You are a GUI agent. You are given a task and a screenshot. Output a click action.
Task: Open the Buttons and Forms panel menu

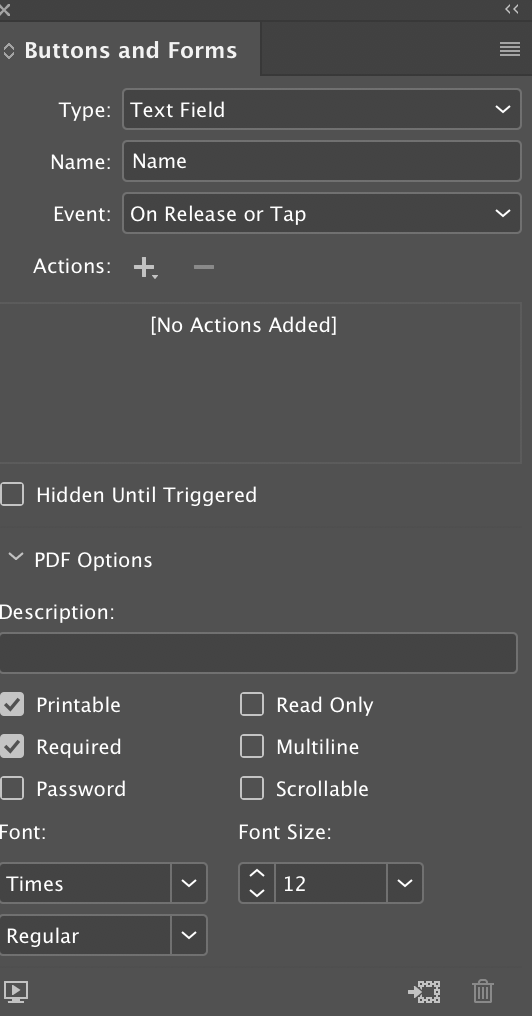(x=510, y=49)
